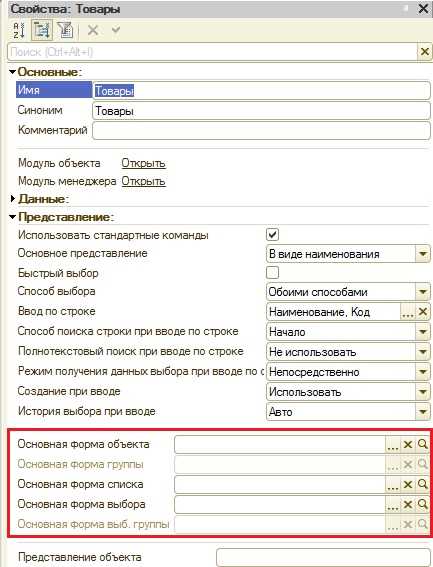Collapse the Основные section
This screenshot has height=567, width=433.
coord(12,72)
